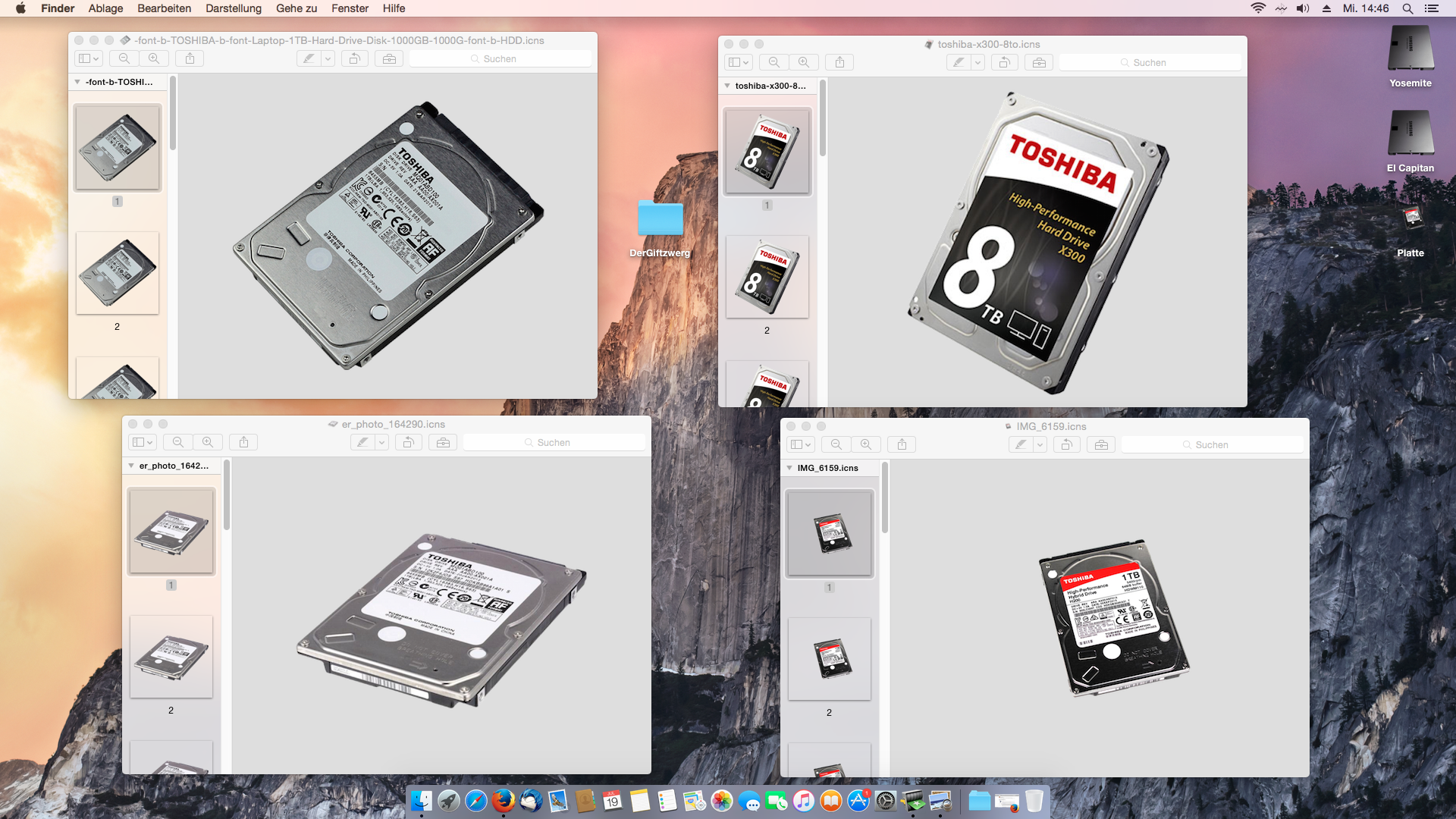Zoom out in the er_photo_164290.icns window
This screenshot has height=819, width=1456.
click(177, 442)
